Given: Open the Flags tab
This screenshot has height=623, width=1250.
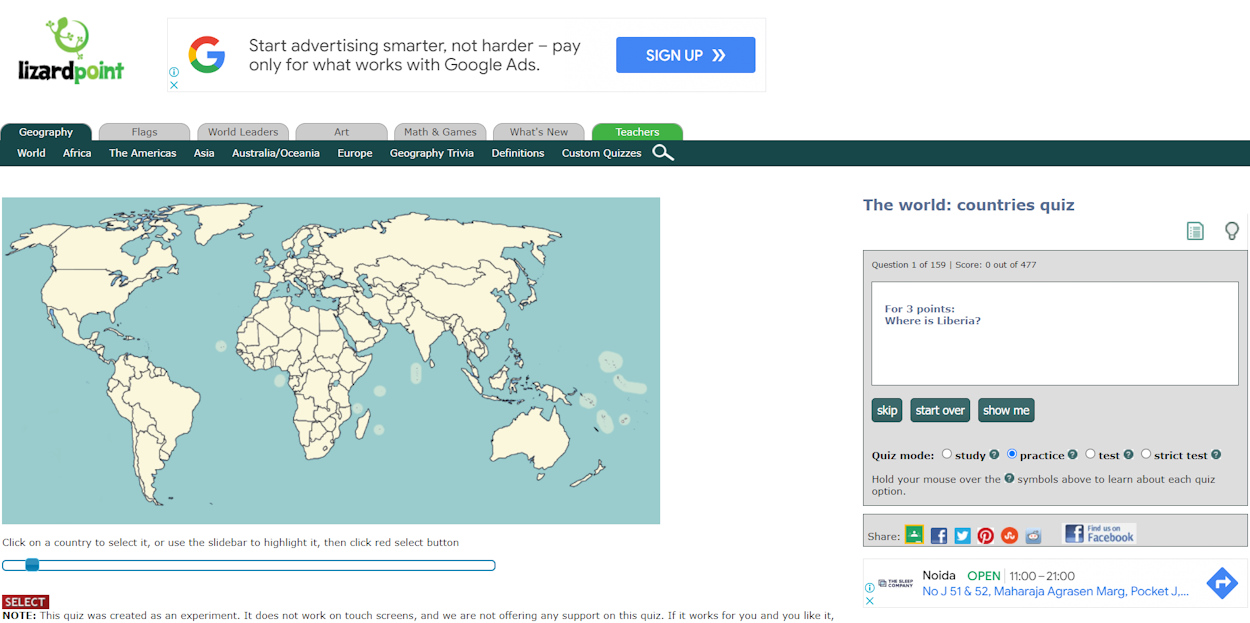Looking at the screenshot, I should pos(144,131).
